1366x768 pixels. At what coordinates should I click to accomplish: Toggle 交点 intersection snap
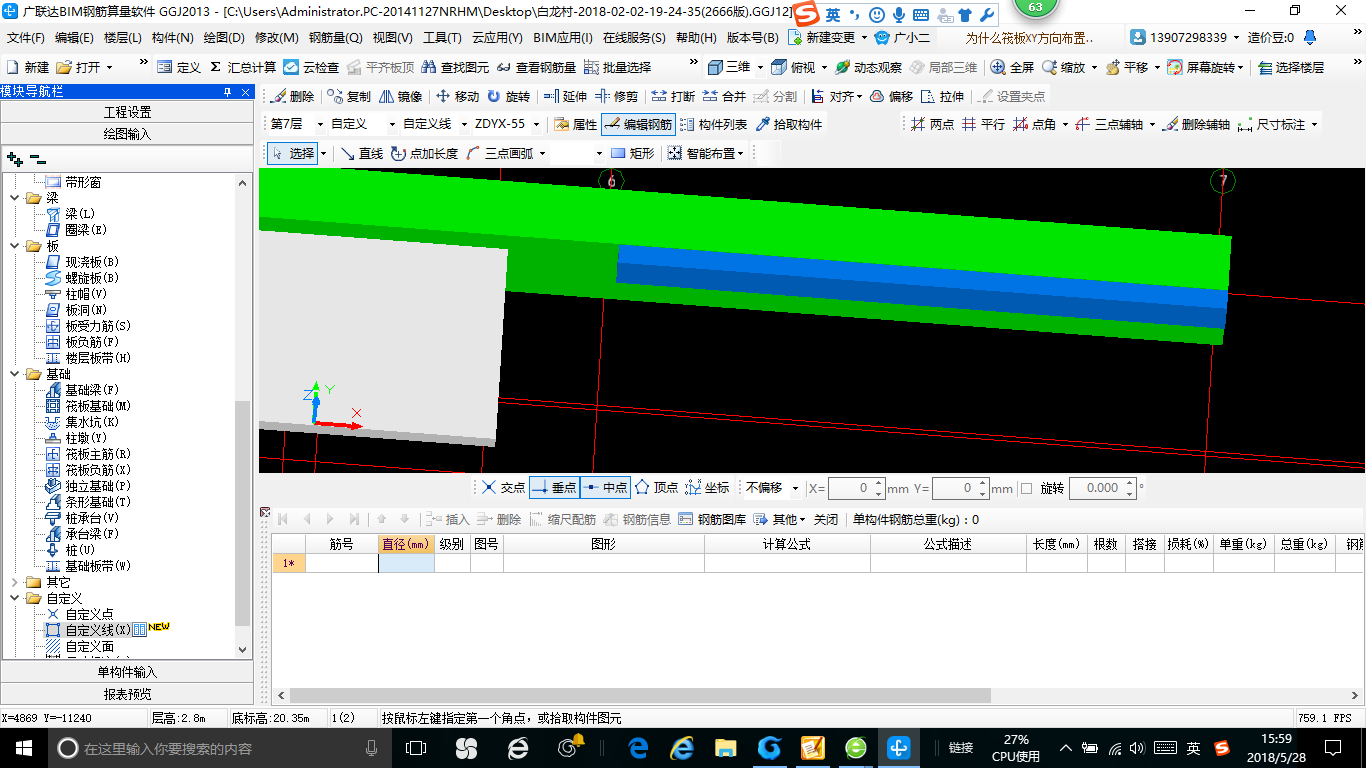[503, 488]
